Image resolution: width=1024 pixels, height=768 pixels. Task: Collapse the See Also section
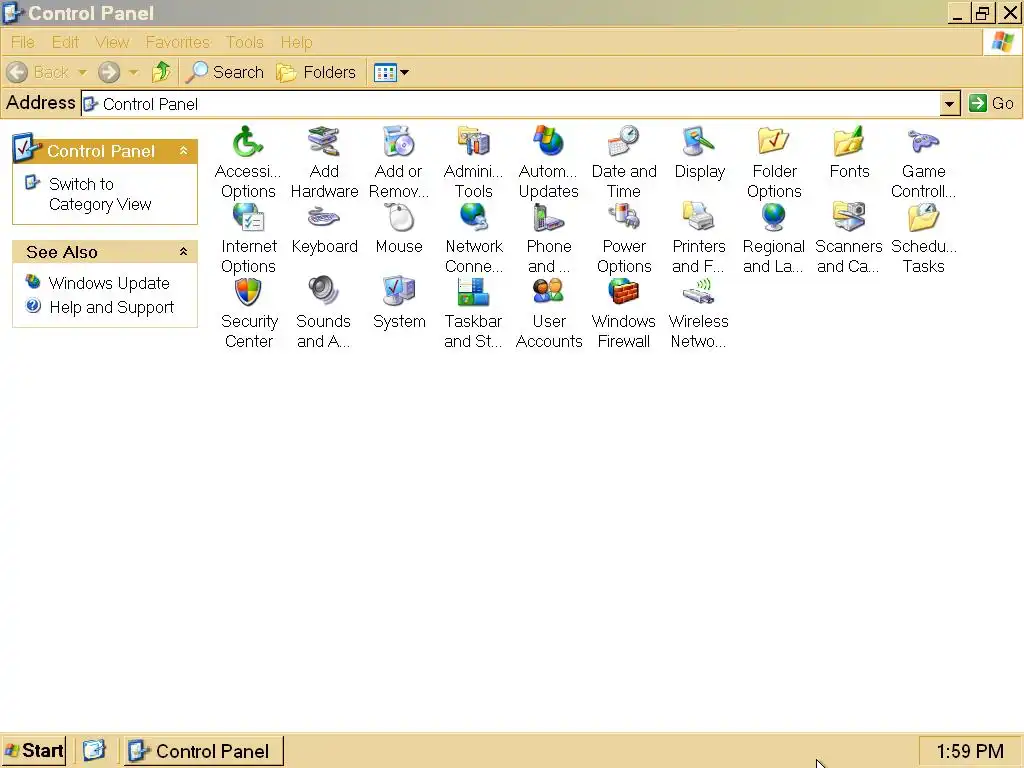pyautogui.click(x=184, y=251)
